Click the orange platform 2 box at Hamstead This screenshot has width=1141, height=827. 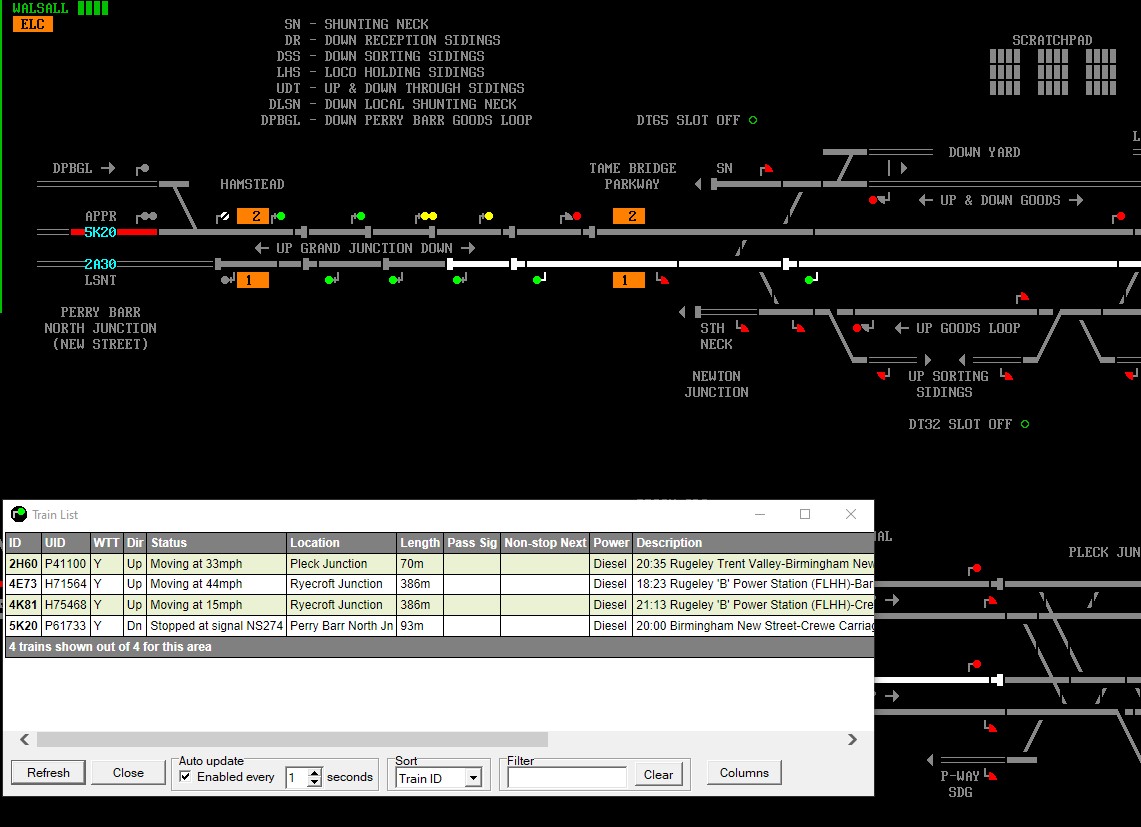253,216
